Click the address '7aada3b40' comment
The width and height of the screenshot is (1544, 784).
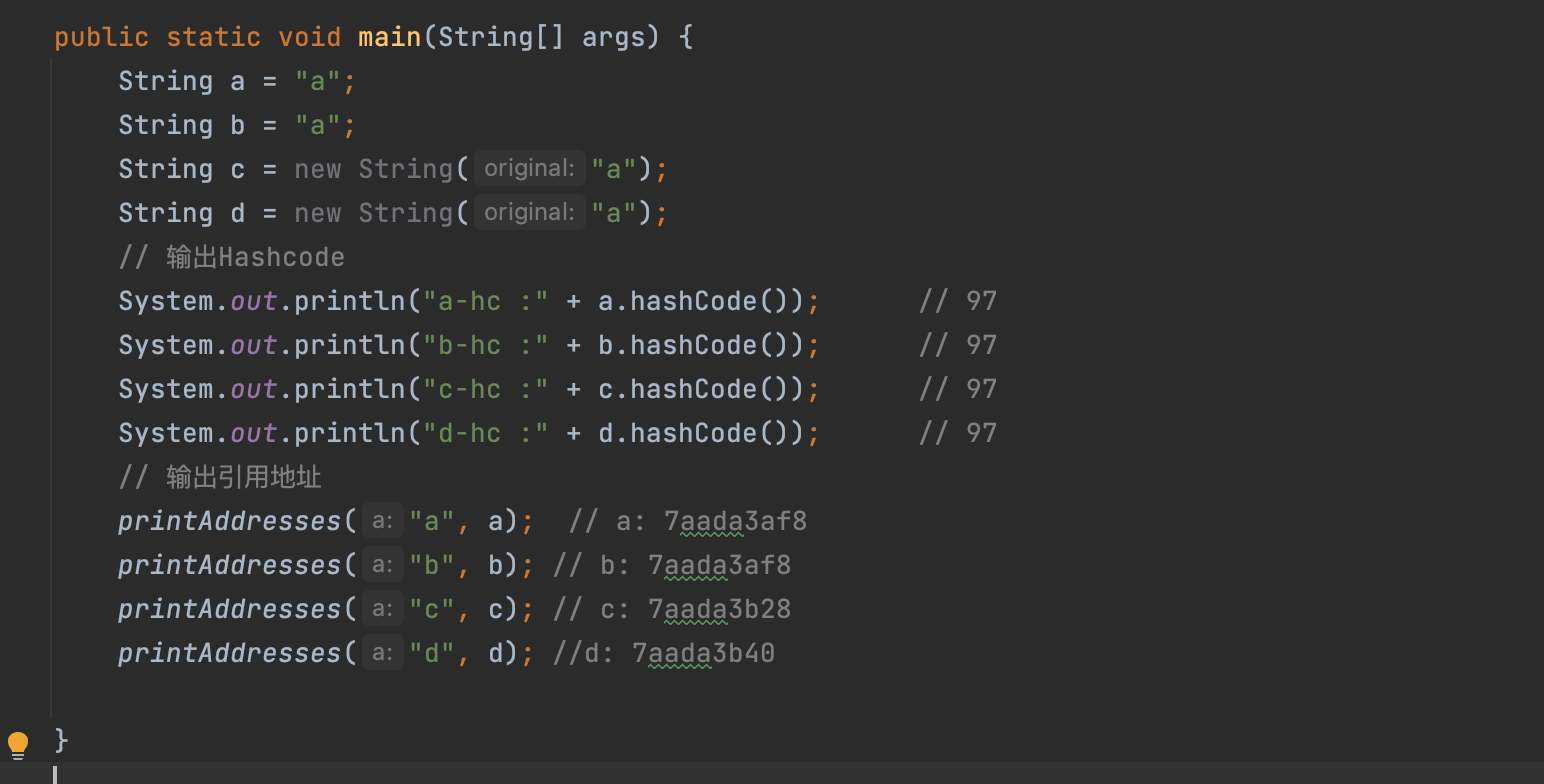703,653
